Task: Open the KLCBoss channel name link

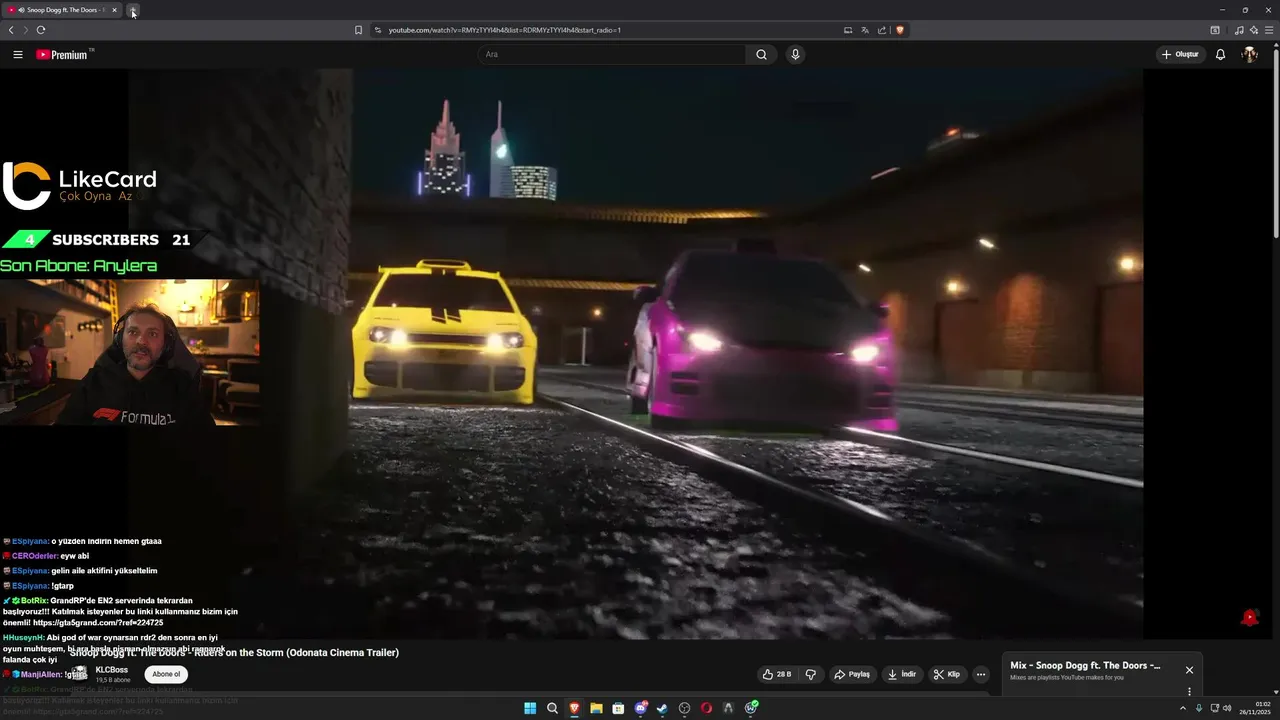Action: coord(111,669)
